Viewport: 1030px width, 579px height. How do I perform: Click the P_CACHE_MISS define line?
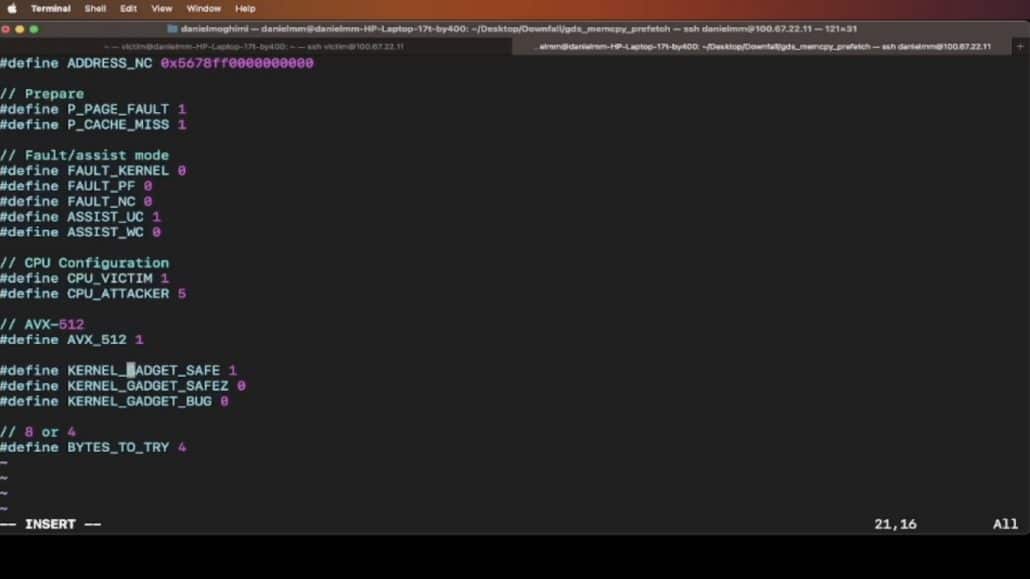point(93,125)
